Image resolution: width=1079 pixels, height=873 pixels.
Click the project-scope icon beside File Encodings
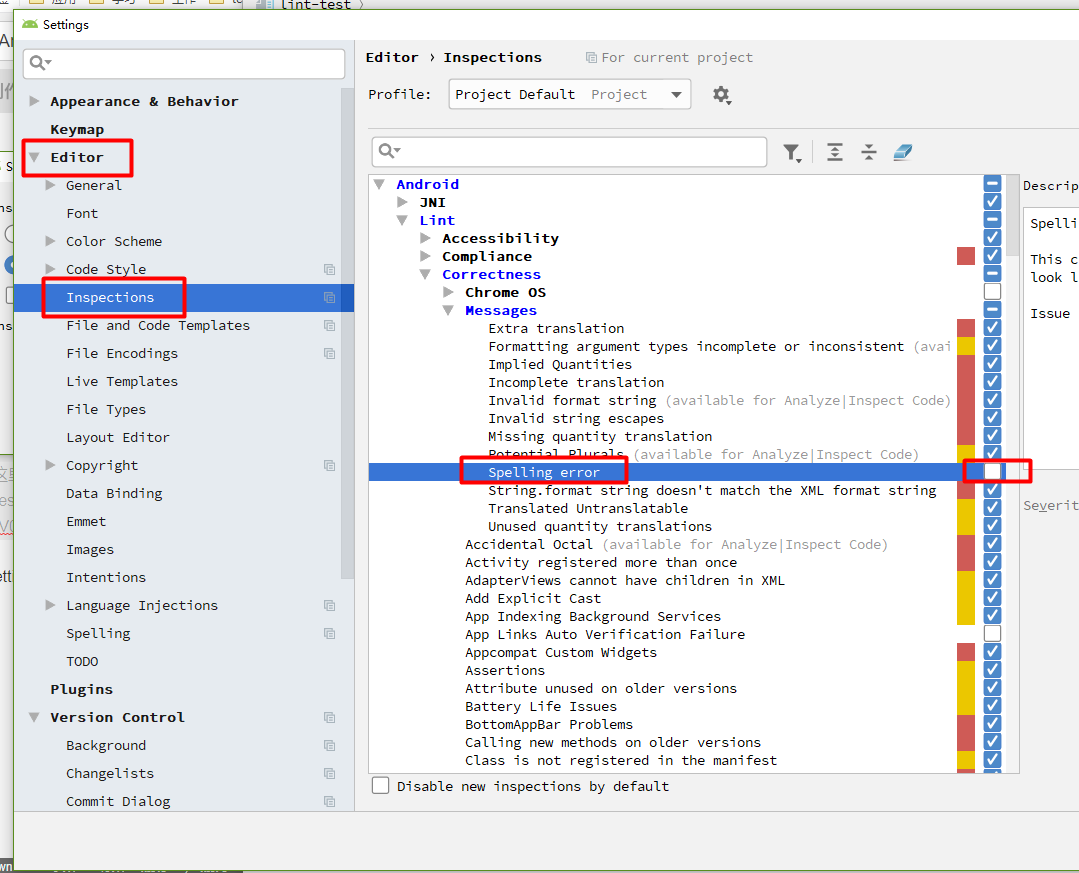(x=330, y=354)
